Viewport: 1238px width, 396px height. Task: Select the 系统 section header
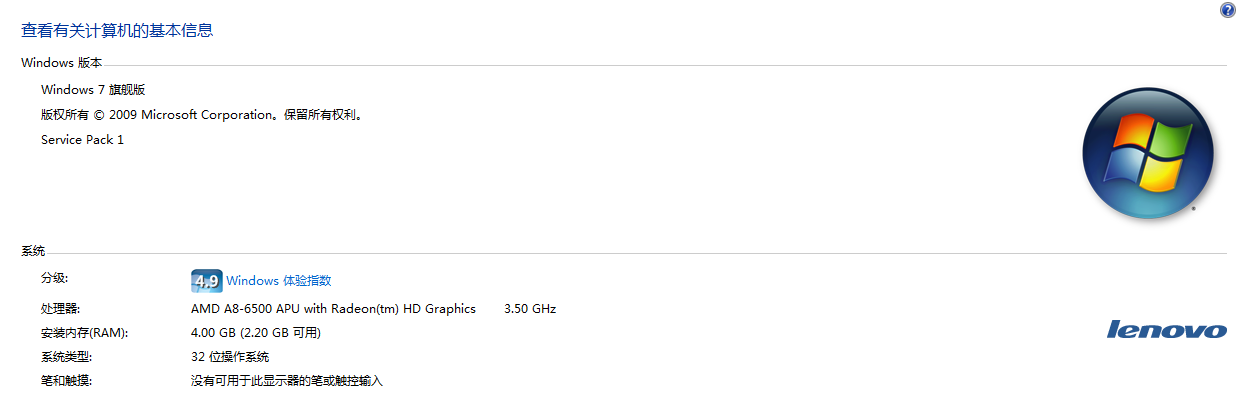tap(33, 250)
